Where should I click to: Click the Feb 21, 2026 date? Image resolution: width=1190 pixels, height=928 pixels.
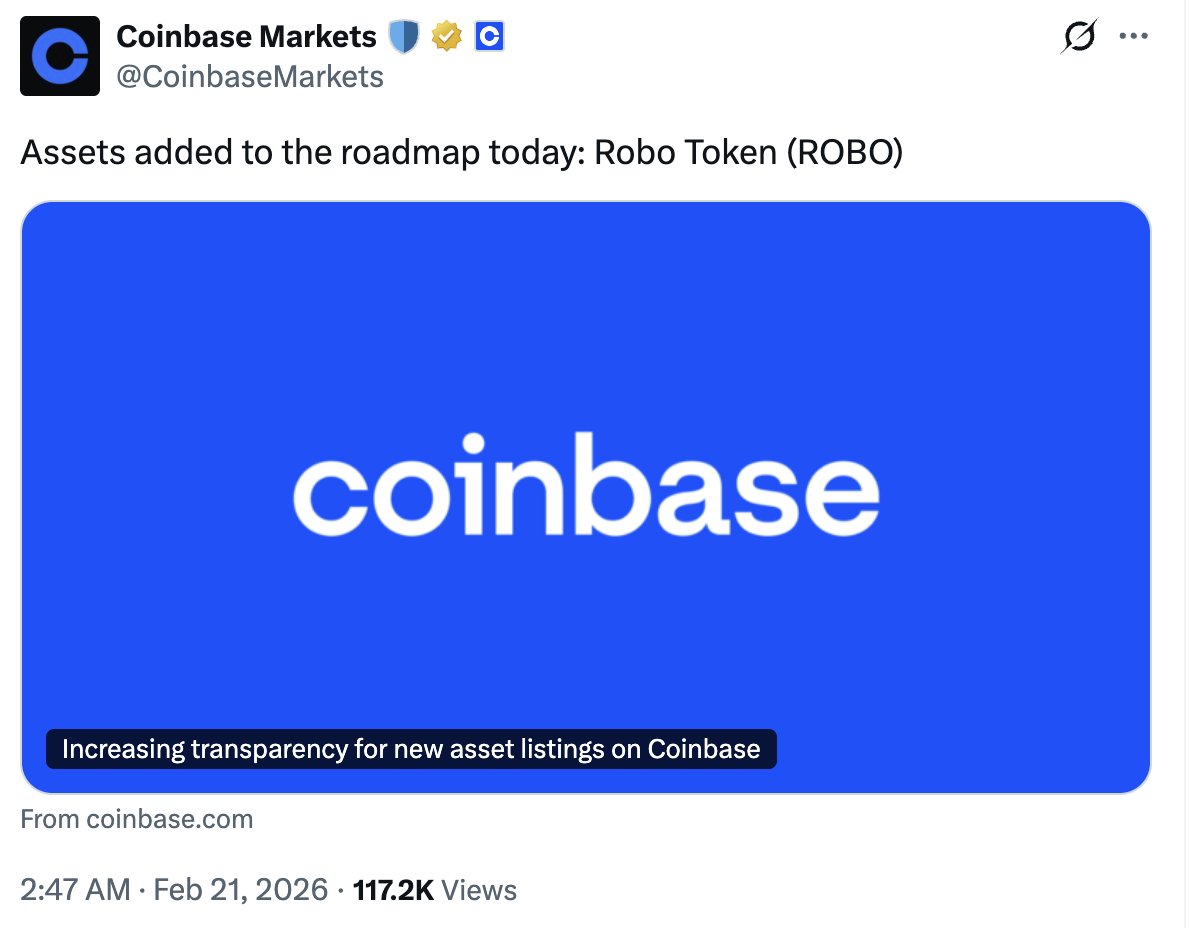pos(240,889)
